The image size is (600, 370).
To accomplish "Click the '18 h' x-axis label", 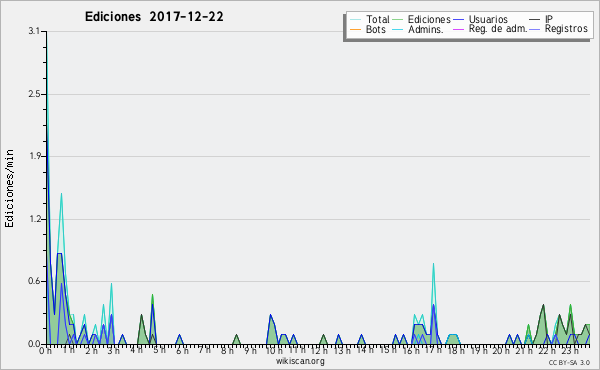I will tap(456, 351).
